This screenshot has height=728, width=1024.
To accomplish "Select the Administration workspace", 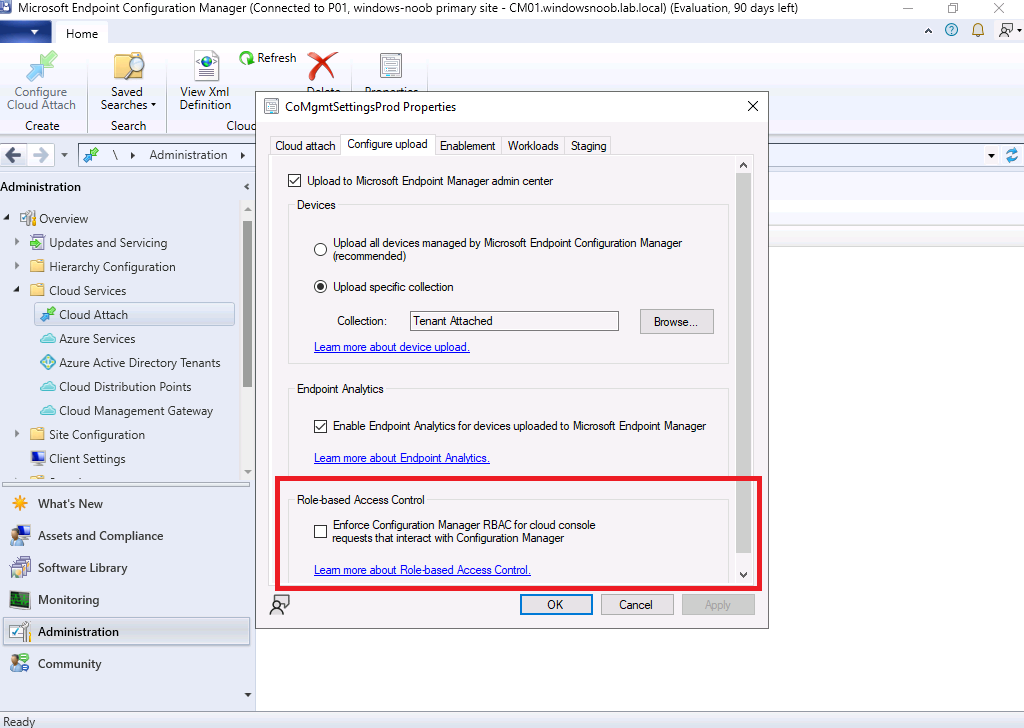I will 127,632.
